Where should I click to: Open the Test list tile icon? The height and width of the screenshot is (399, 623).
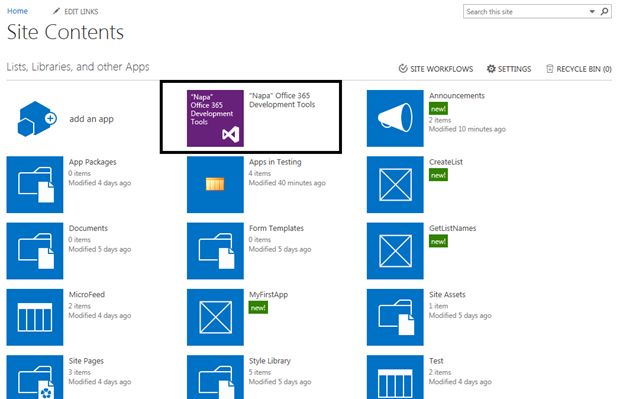pos(395,377)
